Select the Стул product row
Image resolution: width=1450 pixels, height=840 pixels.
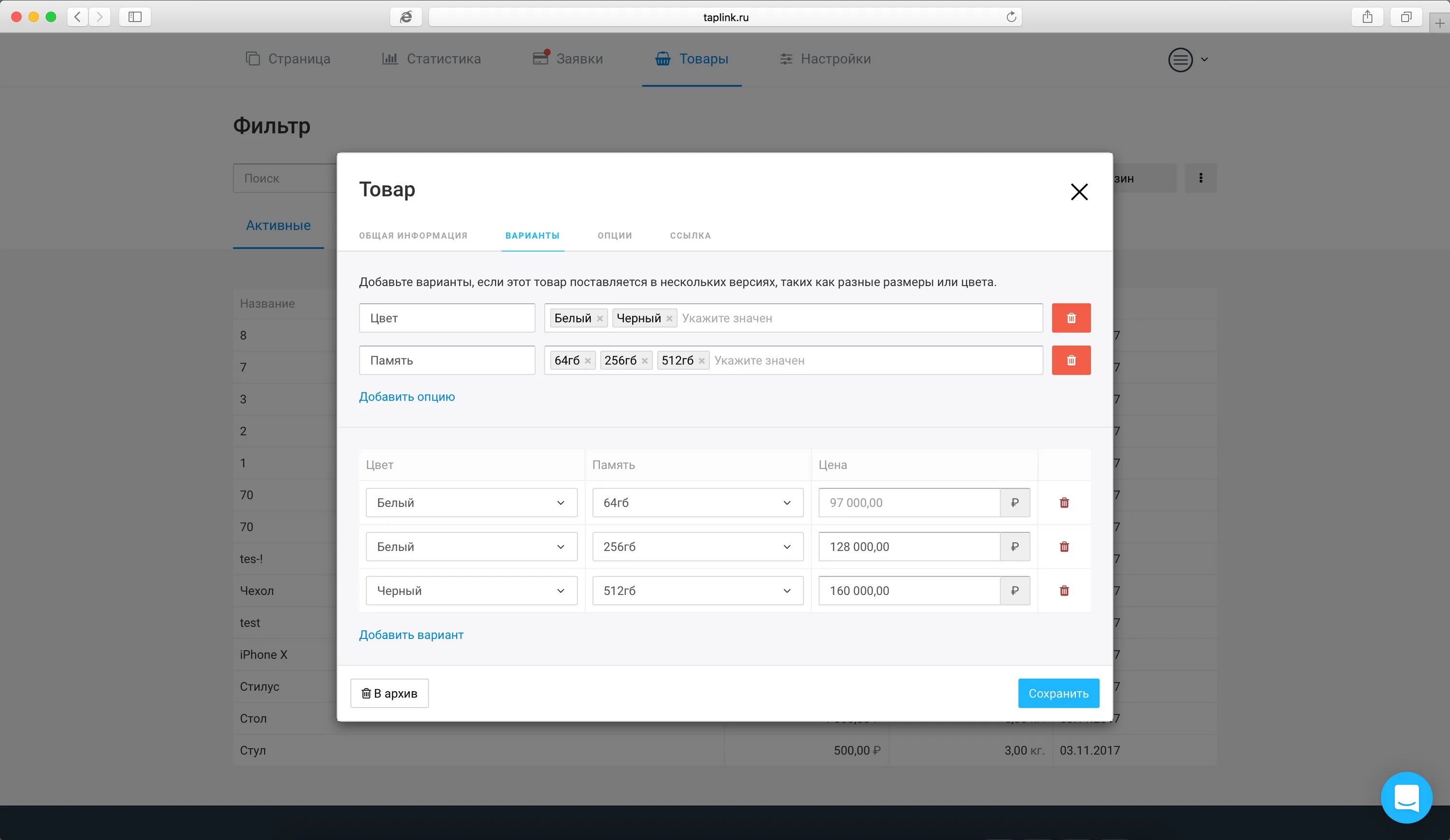725,750
